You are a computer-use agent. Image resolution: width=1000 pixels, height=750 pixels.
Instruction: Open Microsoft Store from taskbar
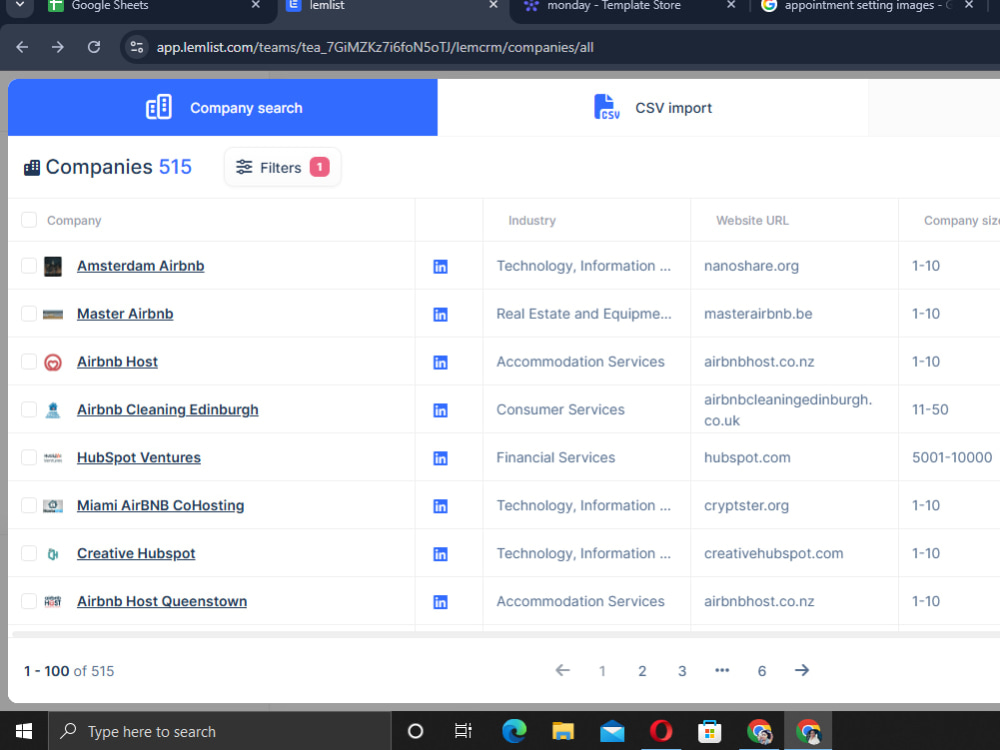coord(709,731)
